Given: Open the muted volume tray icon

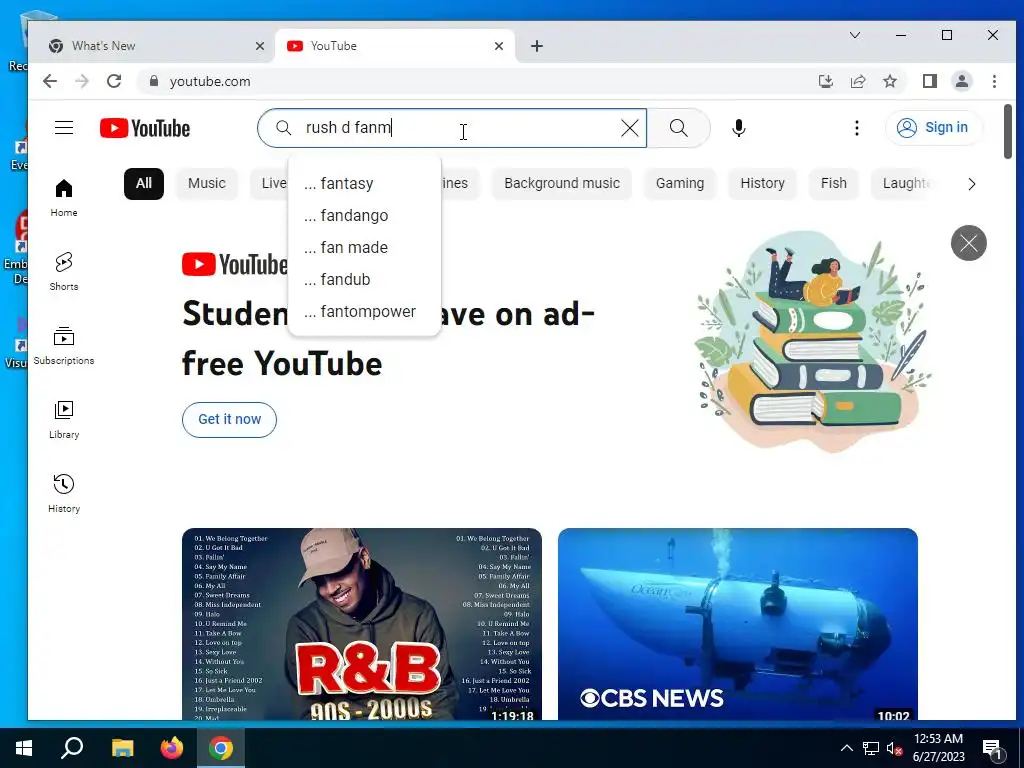Looking at the screenshot, I should coord(894,748).
